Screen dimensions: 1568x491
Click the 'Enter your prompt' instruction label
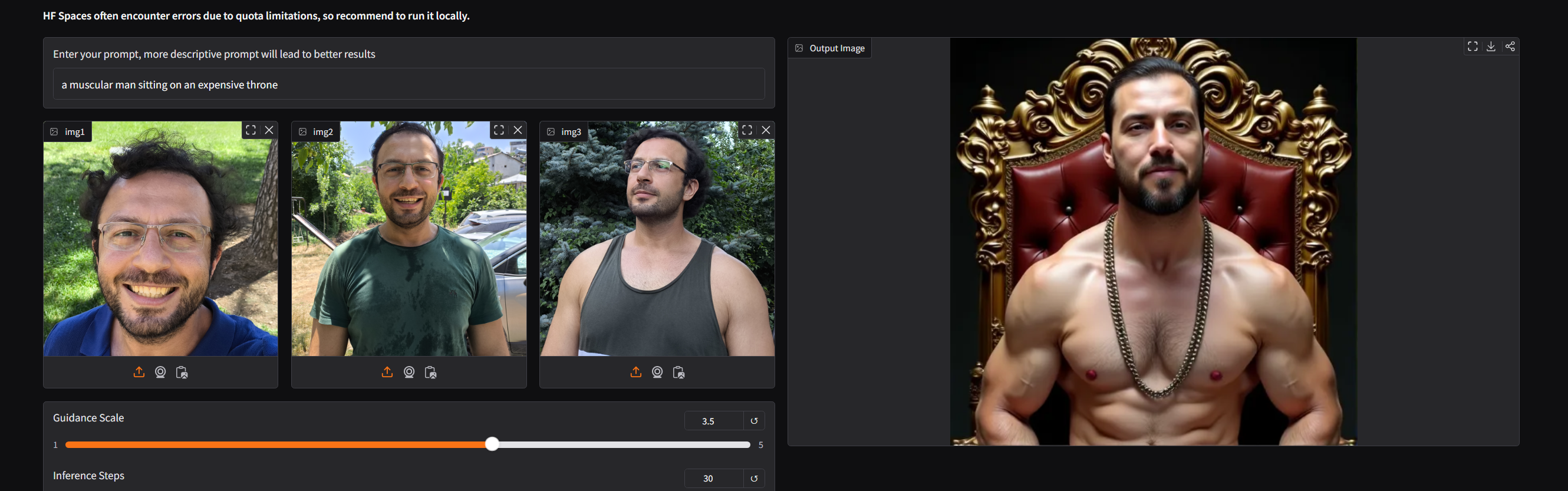click(x=214, y=54)
